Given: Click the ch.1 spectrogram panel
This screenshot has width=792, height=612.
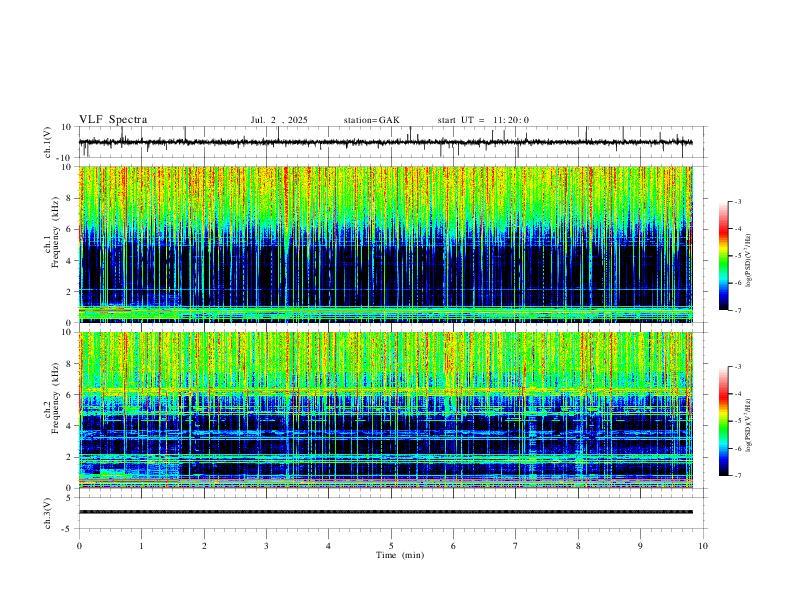Looking at the screenshot, I should pyautogui.click(x=386, y=244).
